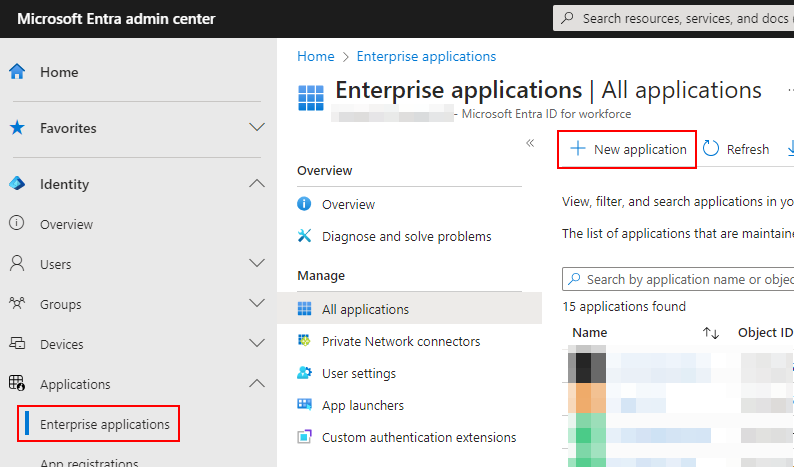The image size is (794, 467).
Task: Click the first application's dark thumbnail
Action: click(587, 364)
